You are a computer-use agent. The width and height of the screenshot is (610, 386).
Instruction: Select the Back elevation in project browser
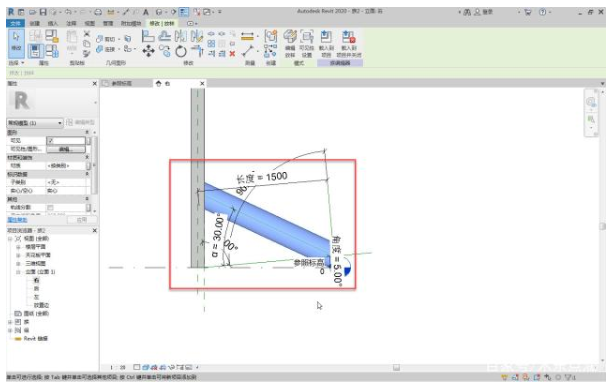point(36,289)
